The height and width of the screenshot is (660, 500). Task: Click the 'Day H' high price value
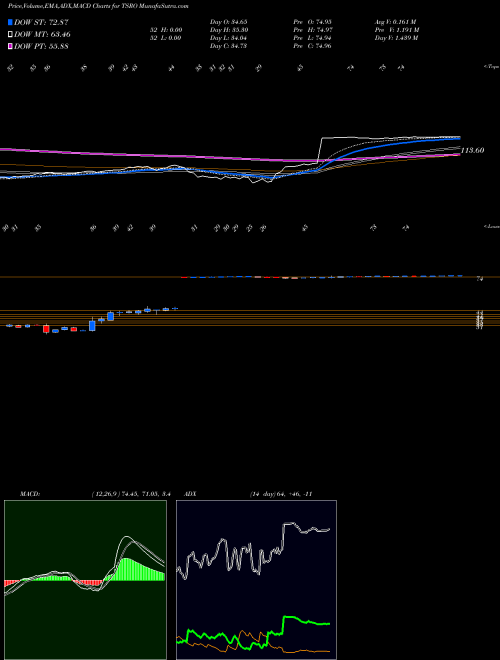point(229,29)
